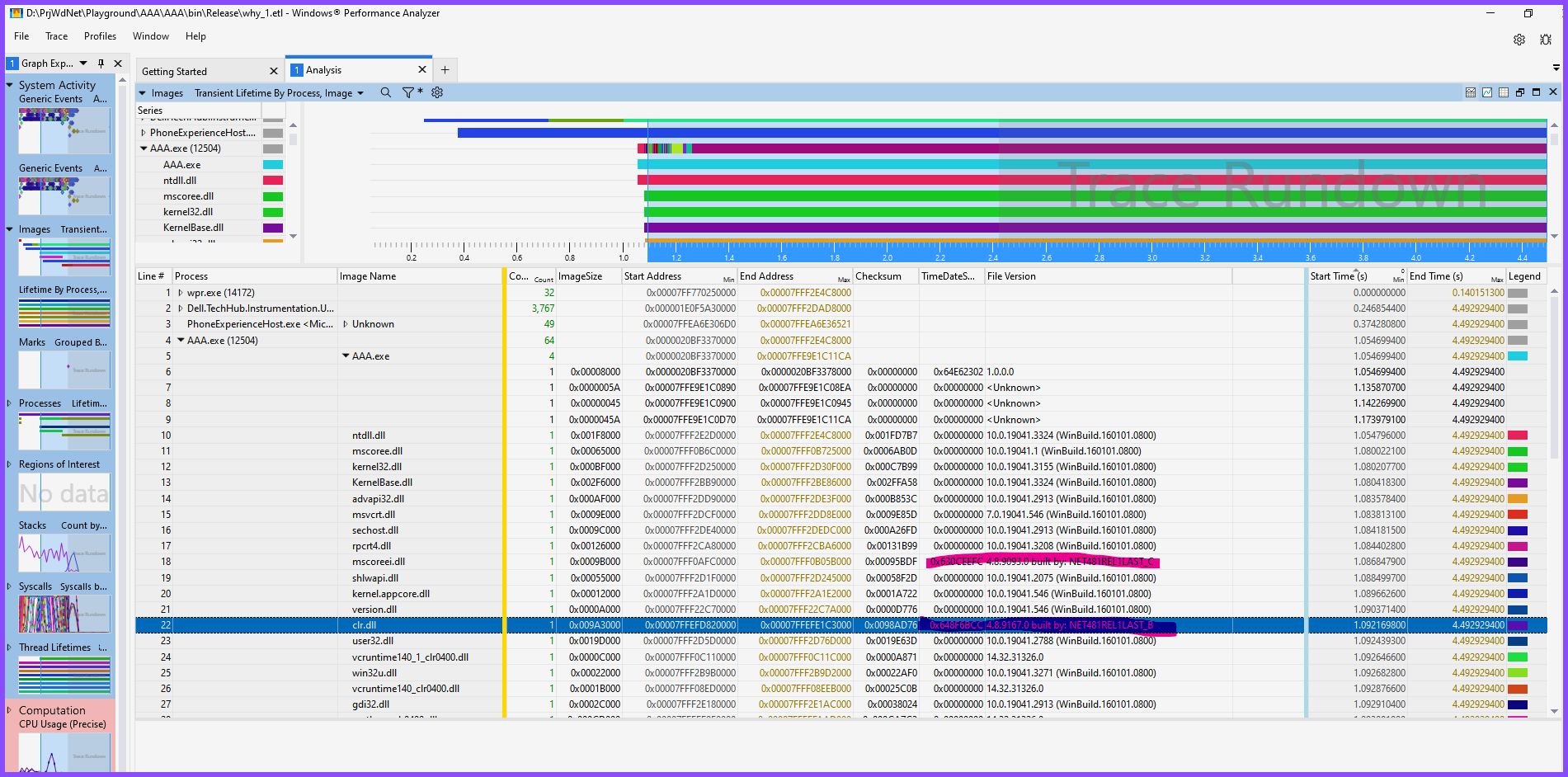Open the search magnifier in Images toolbar

pos(385,92)
